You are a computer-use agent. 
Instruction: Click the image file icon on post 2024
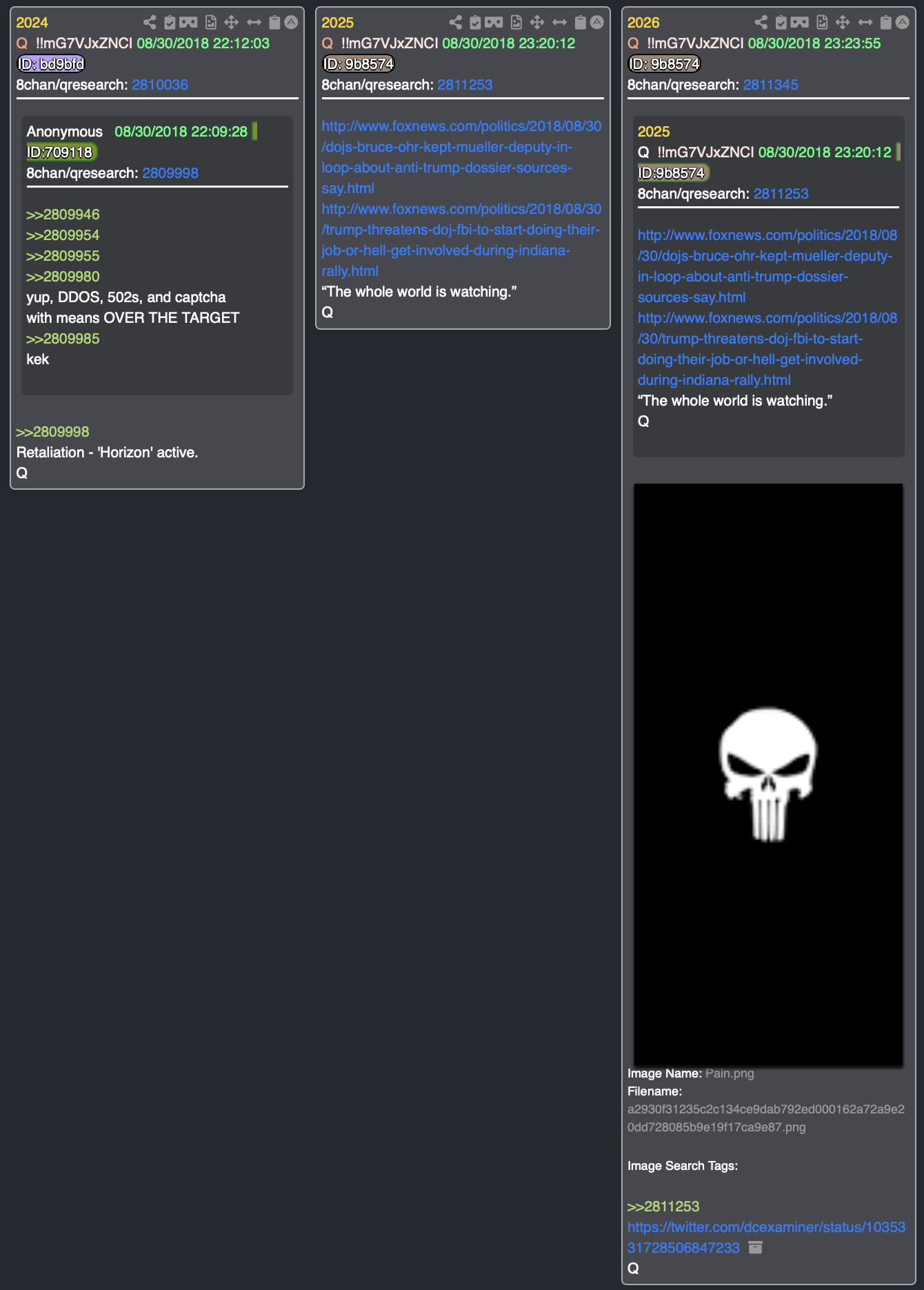(211, 23)
